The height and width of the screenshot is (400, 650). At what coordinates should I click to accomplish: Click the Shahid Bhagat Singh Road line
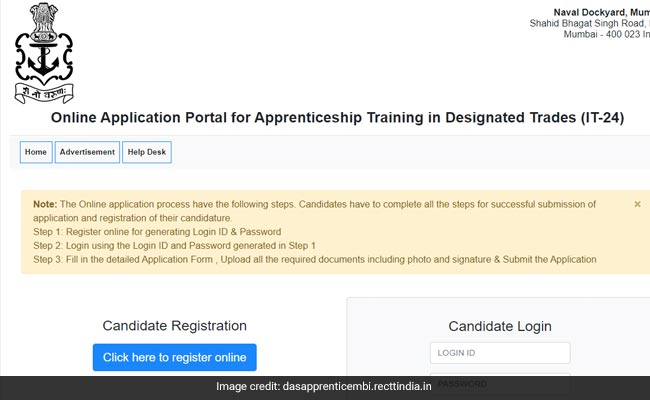tap(590, 25)
